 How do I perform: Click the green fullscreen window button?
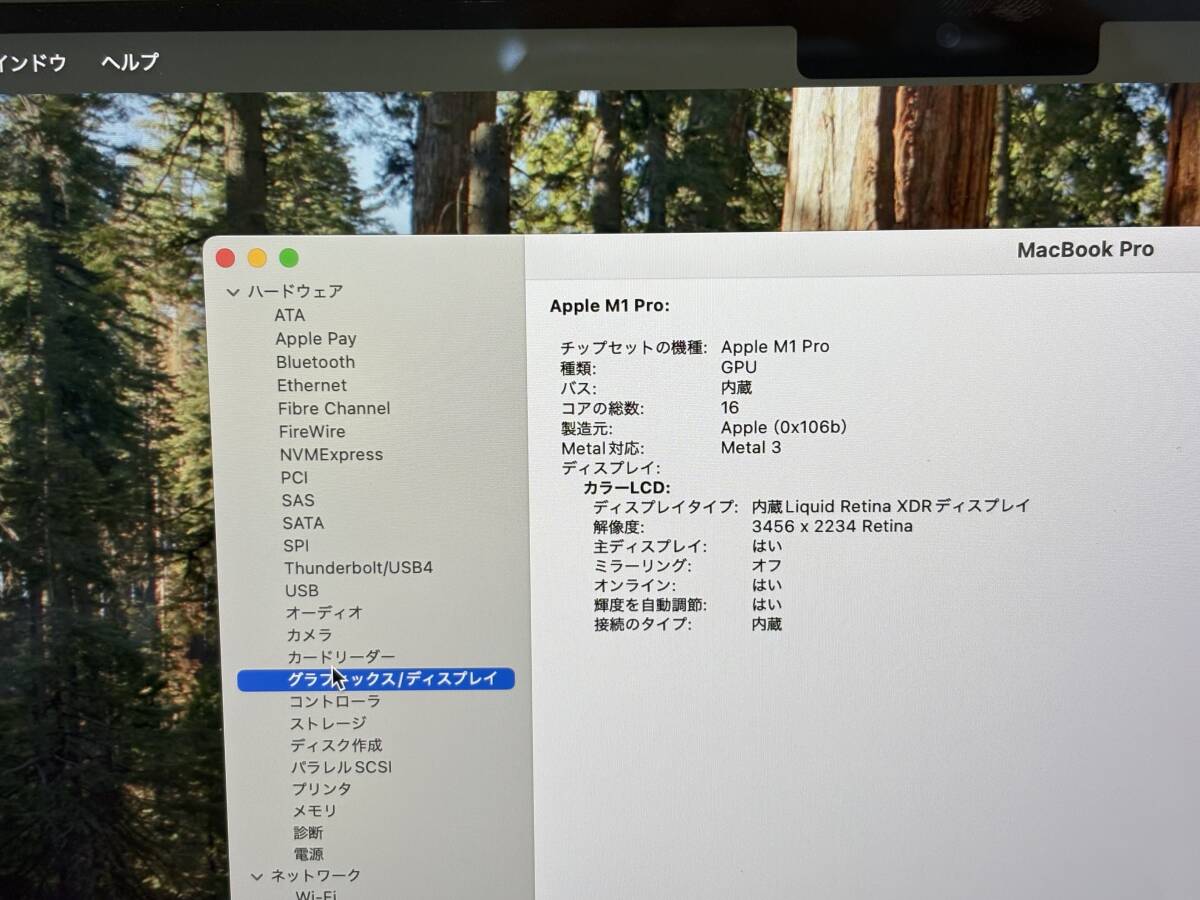pyautogui.click(x=289, y=258)
